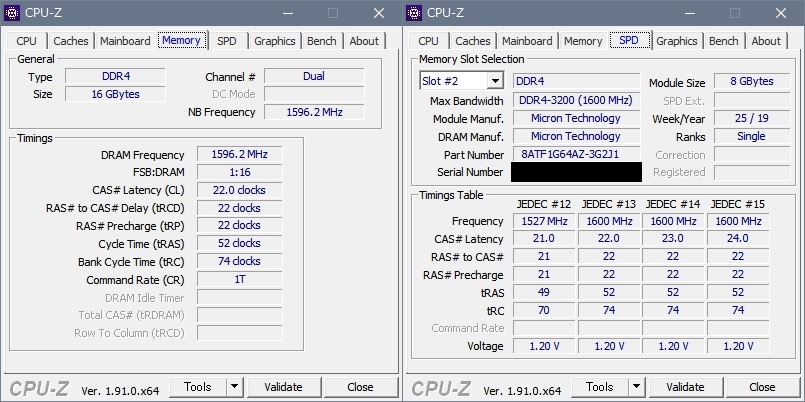Open Graphics tab in right window
This screenshot has width=805, height=402.
pyautogui.click(x=677, y=41)
